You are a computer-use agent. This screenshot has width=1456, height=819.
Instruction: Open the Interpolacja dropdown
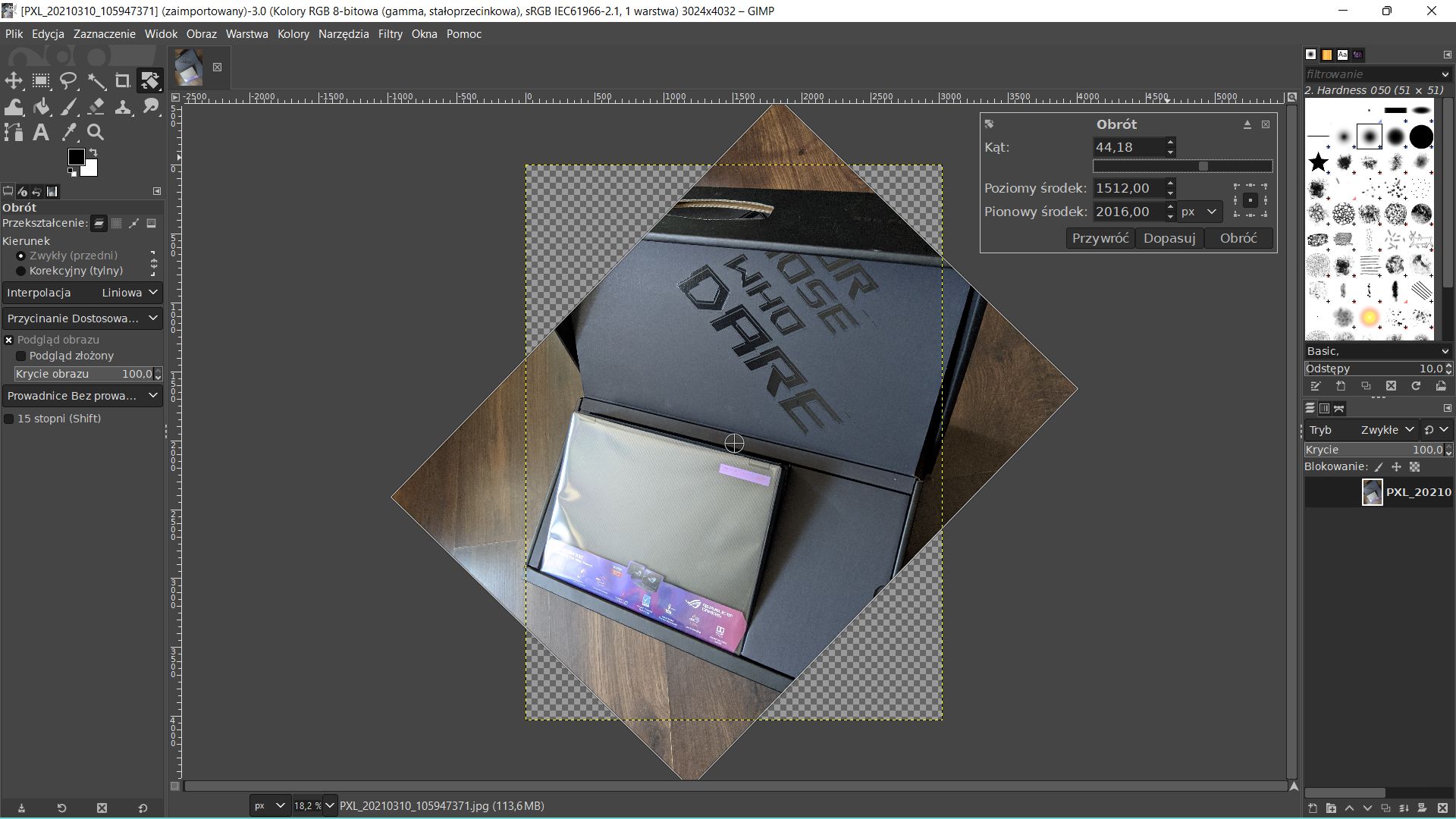pos(82,293)
